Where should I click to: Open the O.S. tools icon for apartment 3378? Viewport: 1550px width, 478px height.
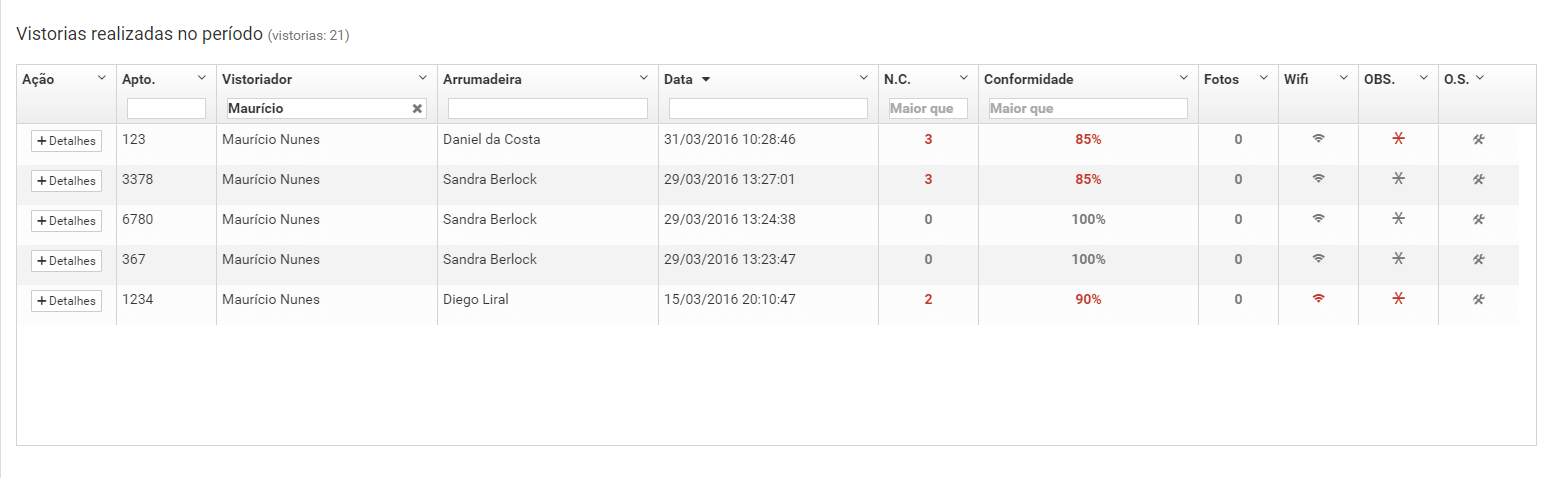pyautogui.click(x=1478, y=179)
